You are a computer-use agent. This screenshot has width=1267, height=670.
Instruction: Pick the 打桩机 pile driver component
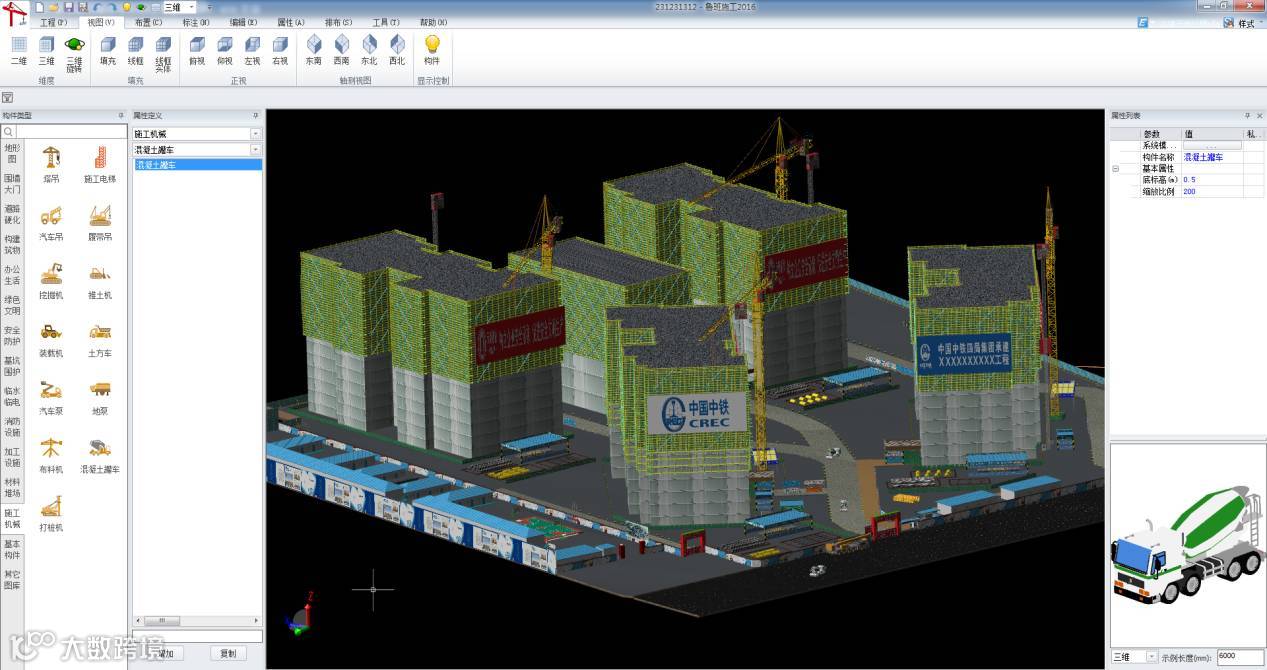(x=51, y=513)
